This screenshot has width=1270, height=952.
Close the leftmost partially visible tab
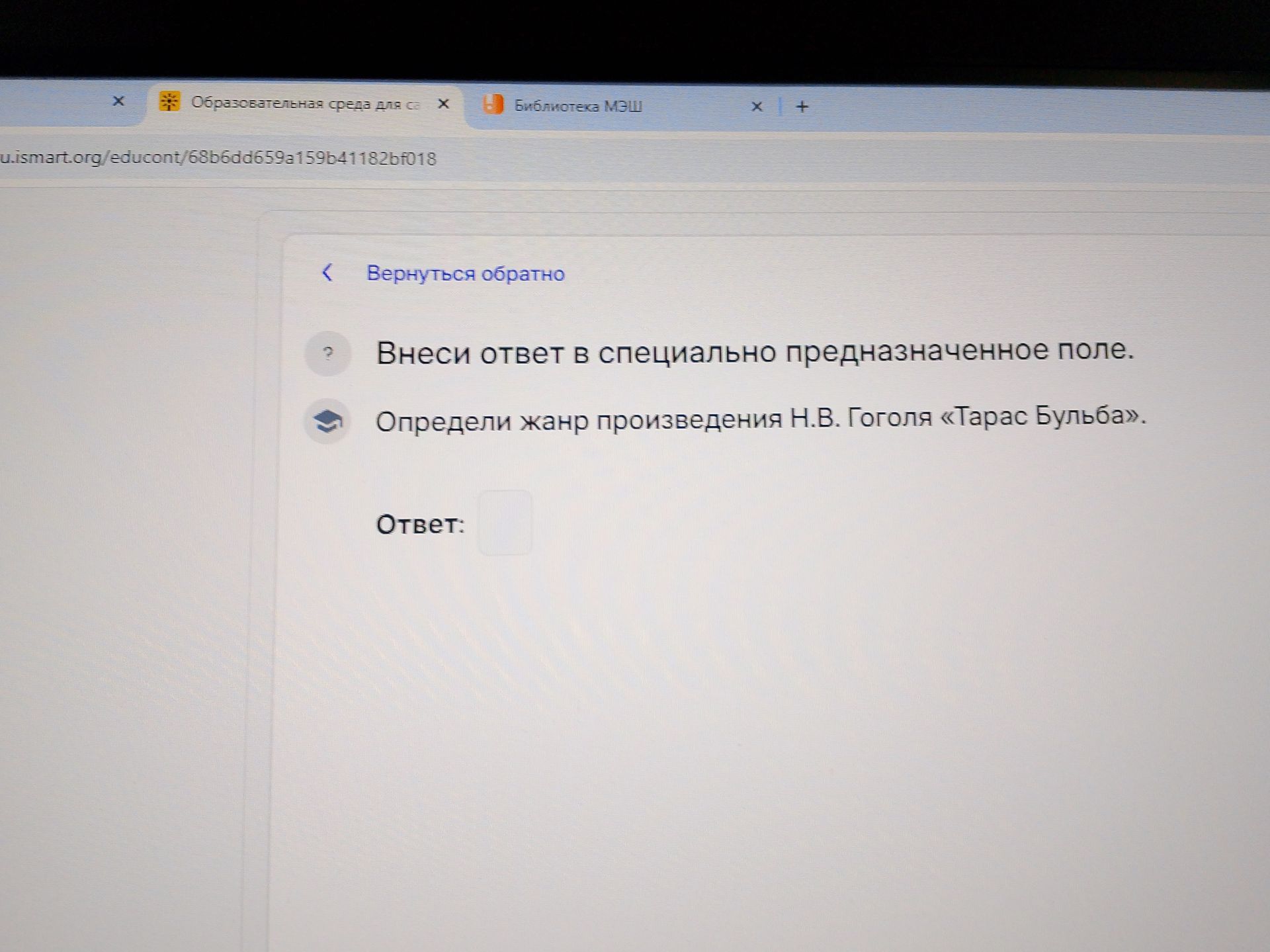[x=118, y=101]
